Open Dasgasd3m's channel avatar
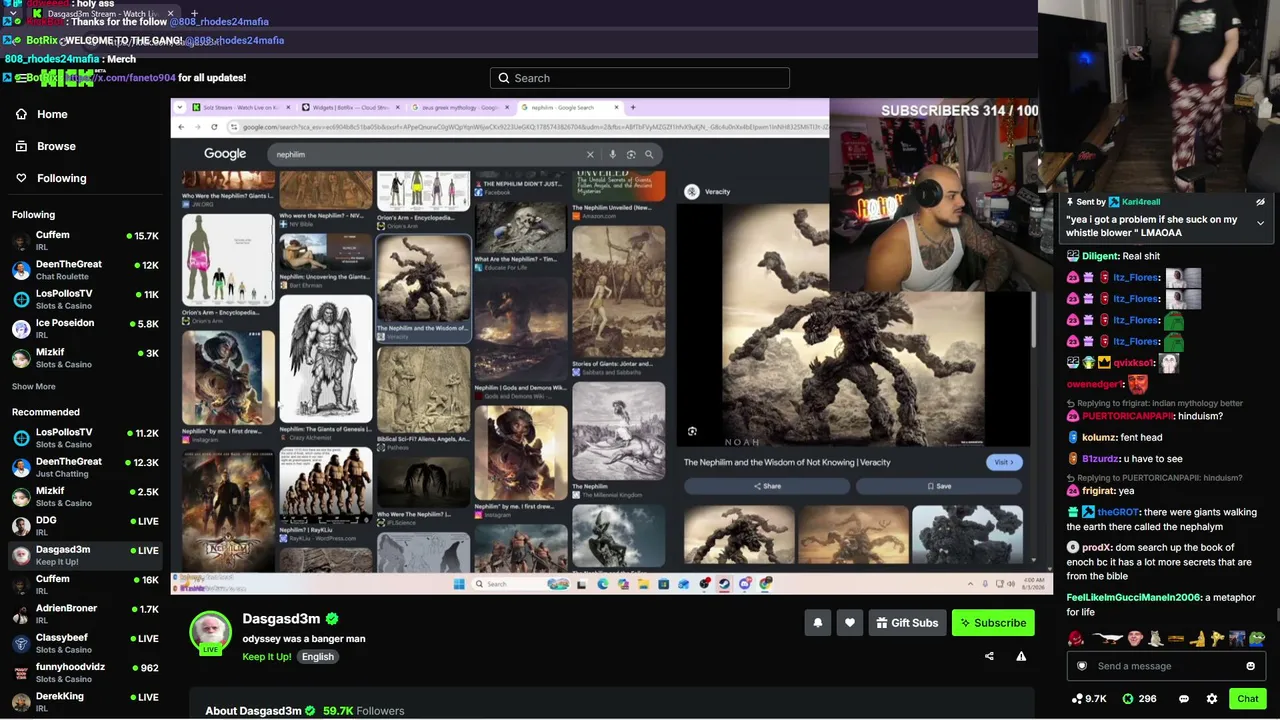The width and height of the screenshot is (1280, 720). pyautogui.click(x=211, y=632)
